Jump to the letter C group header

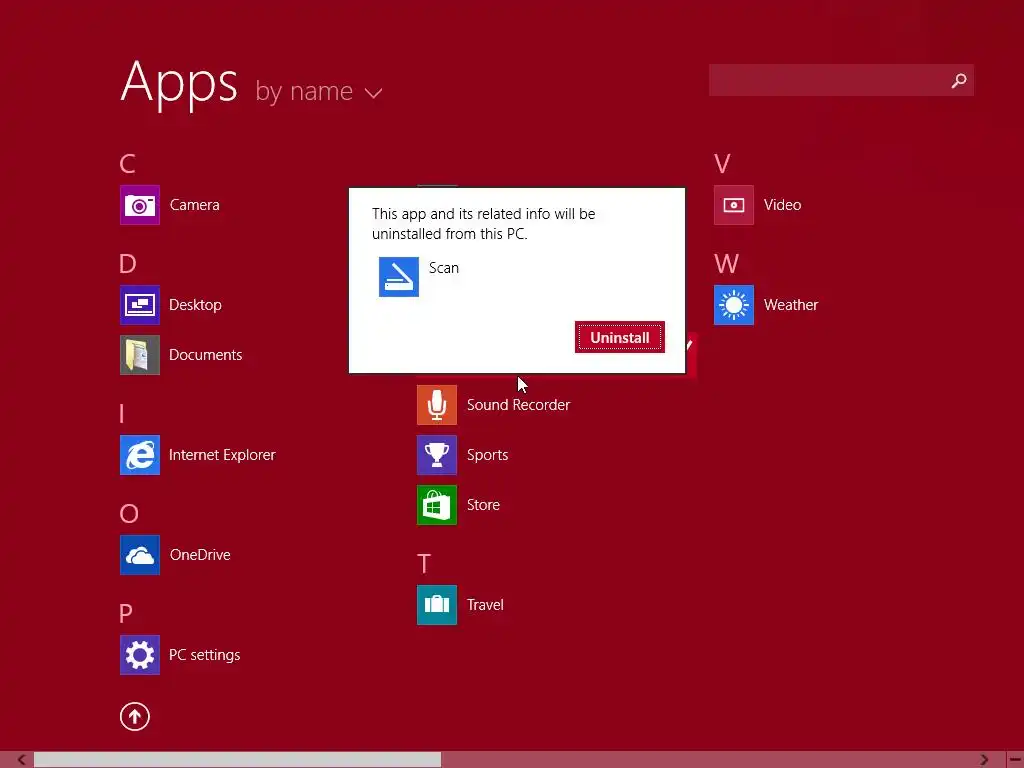pos(127,163)
